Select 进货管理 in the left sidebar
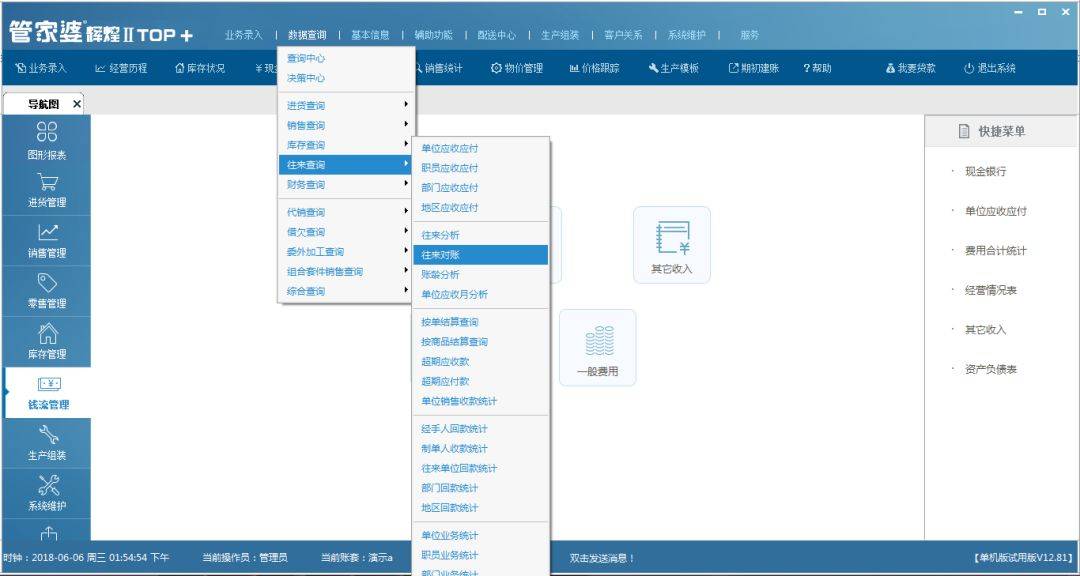 click(x=47, y=192)
